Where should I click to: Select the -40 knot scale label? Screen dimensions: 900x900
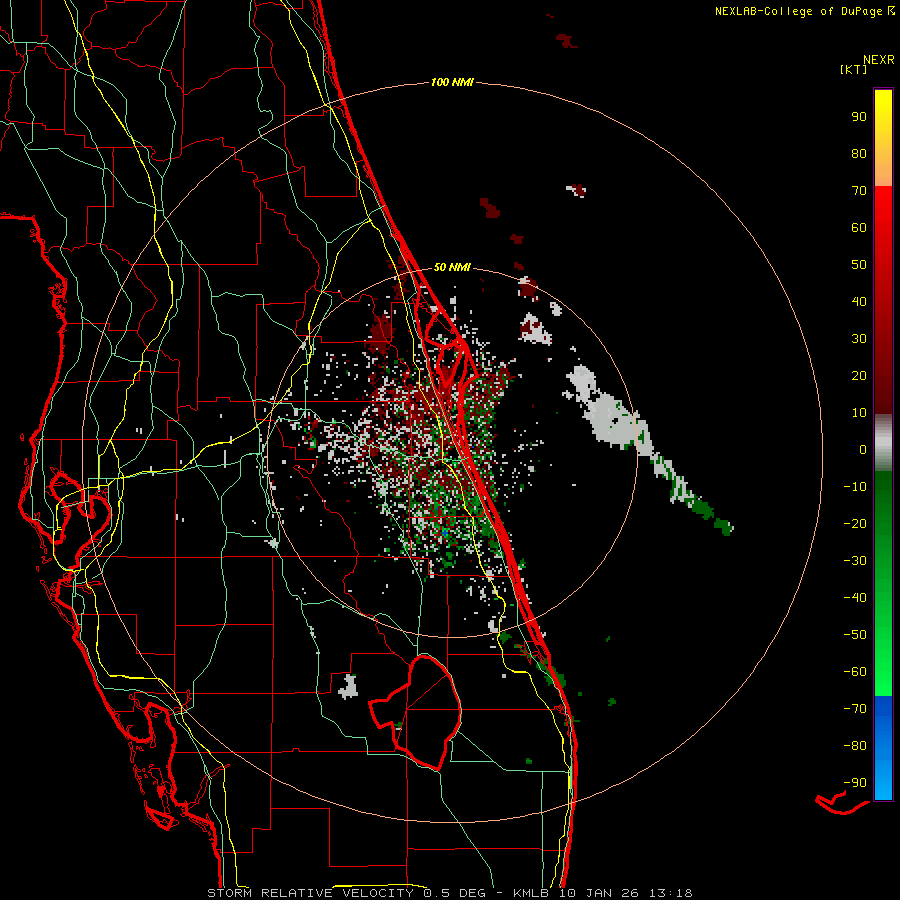(x=855, y=598)
